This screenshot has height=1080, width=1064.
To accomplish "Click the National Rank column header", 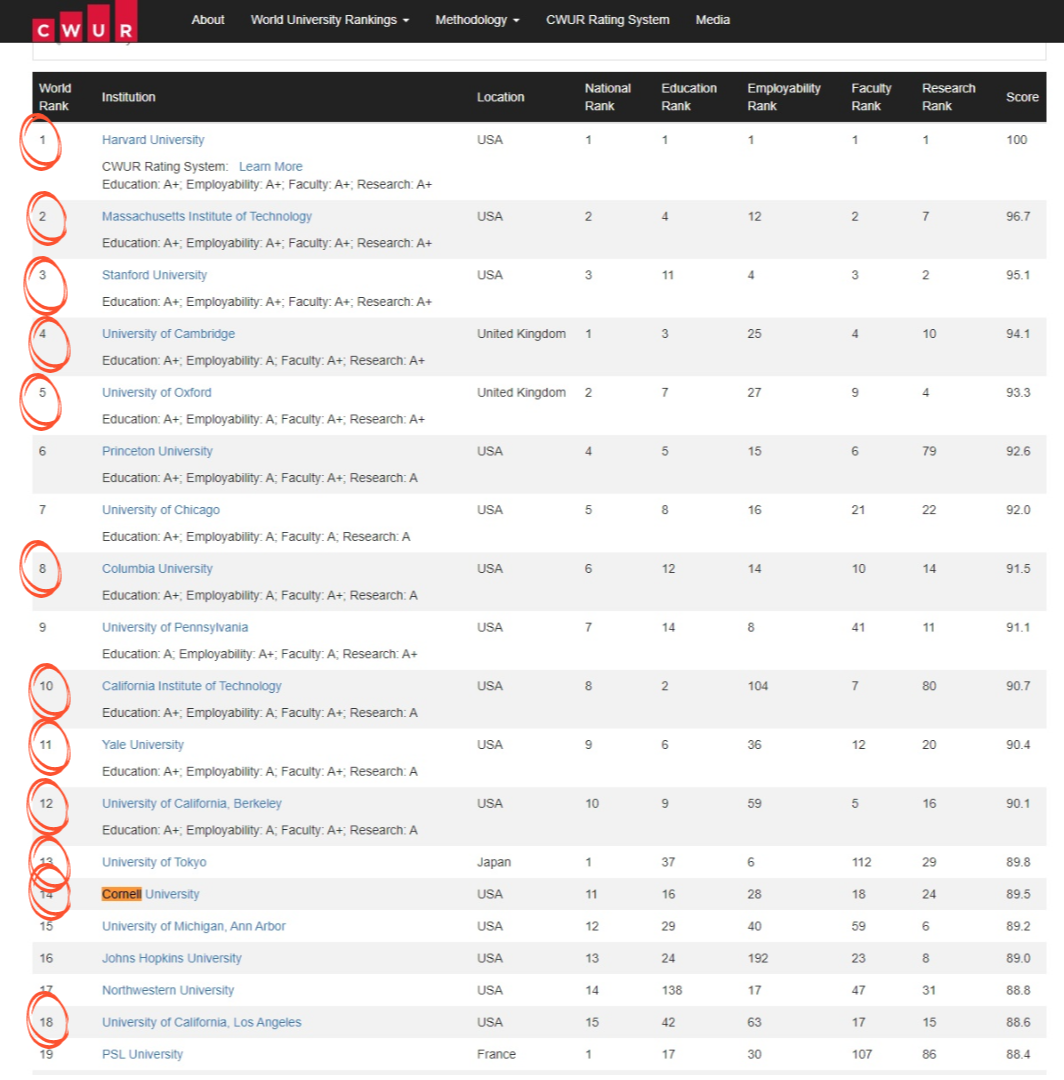I will click(607, 97).
